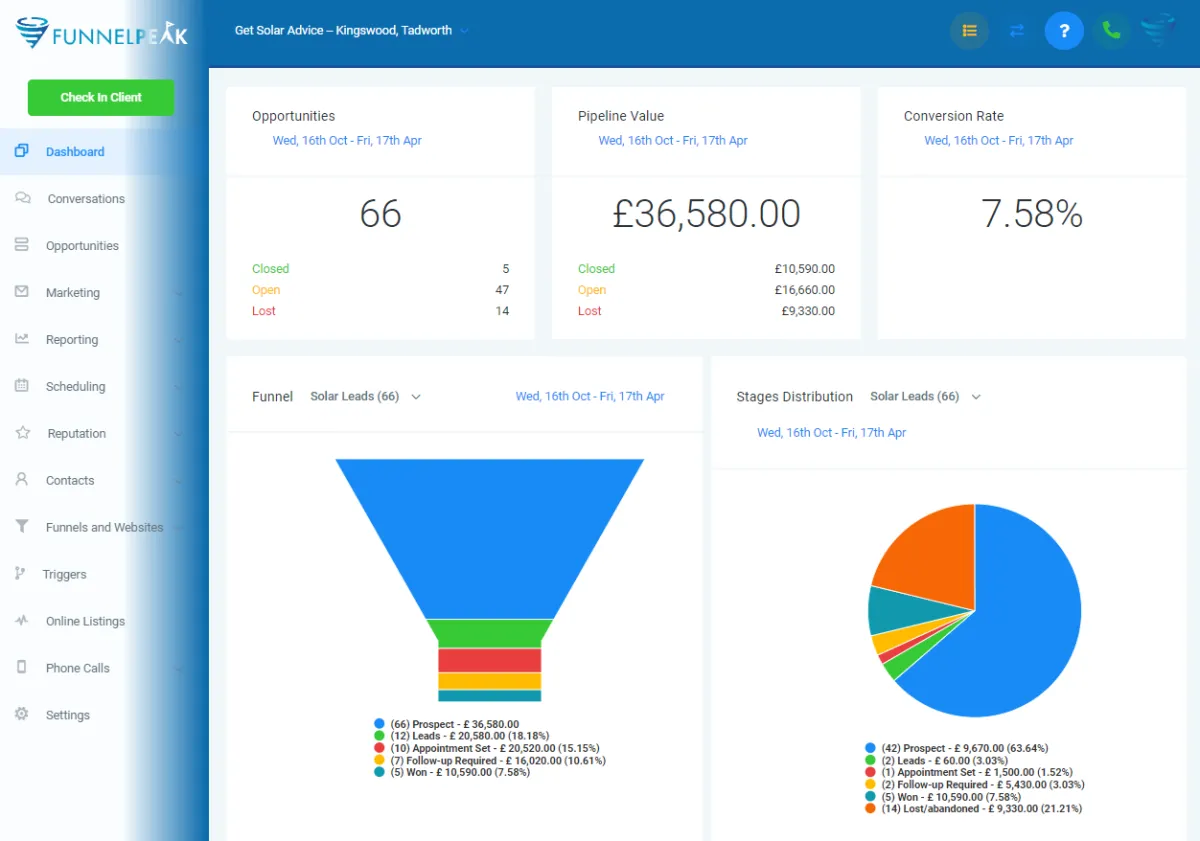The width and height of the screenshot is (1200, 841).
Task: Click '(10) Appointment Set - £ 20,520.00 (15.15%)' legend
Action: pyautogui.click(x=496, y=748)
